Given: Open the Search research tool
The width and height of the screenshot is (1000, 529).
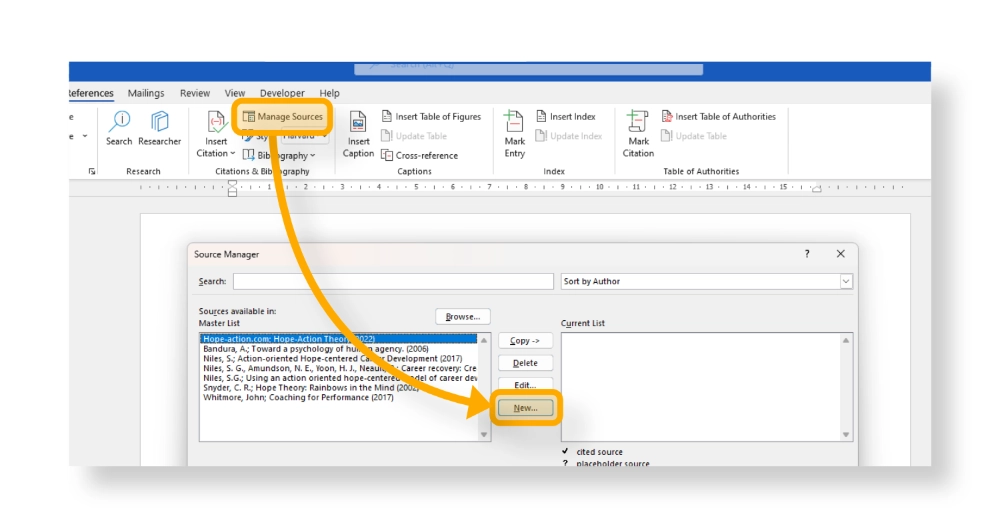Looking at the screenshot, I should (119, 128).
